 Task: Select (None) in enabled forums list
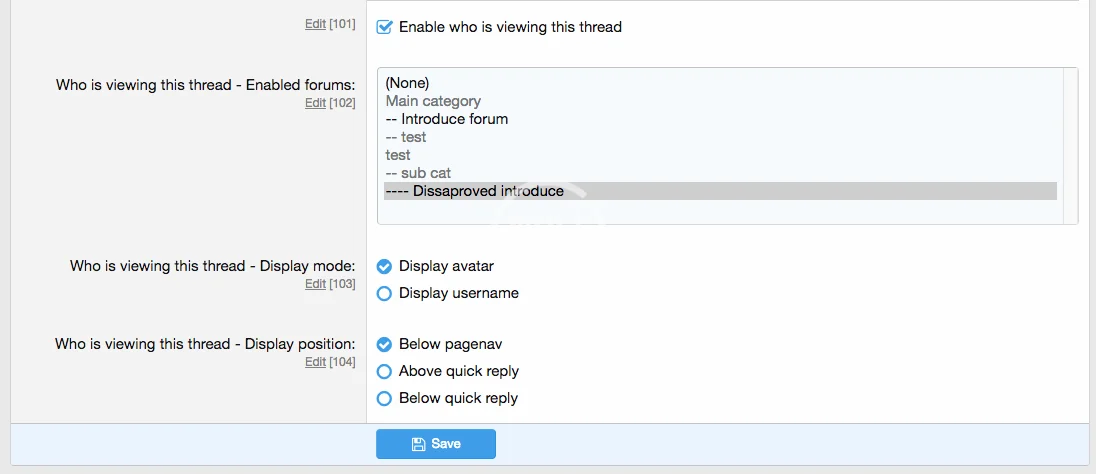(407, 83)
